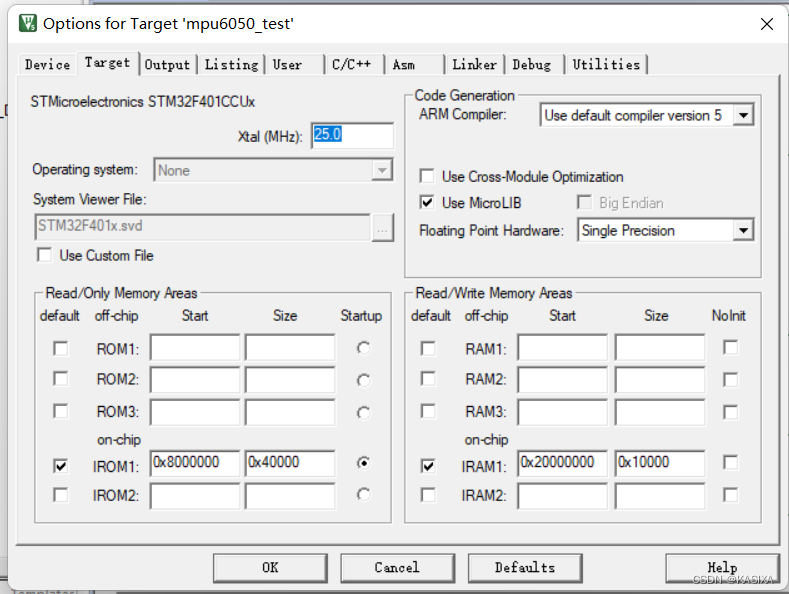Click the STMicroelectronics STM32F401CCUx device label
789x594 pixels.
tap(142, 102)
